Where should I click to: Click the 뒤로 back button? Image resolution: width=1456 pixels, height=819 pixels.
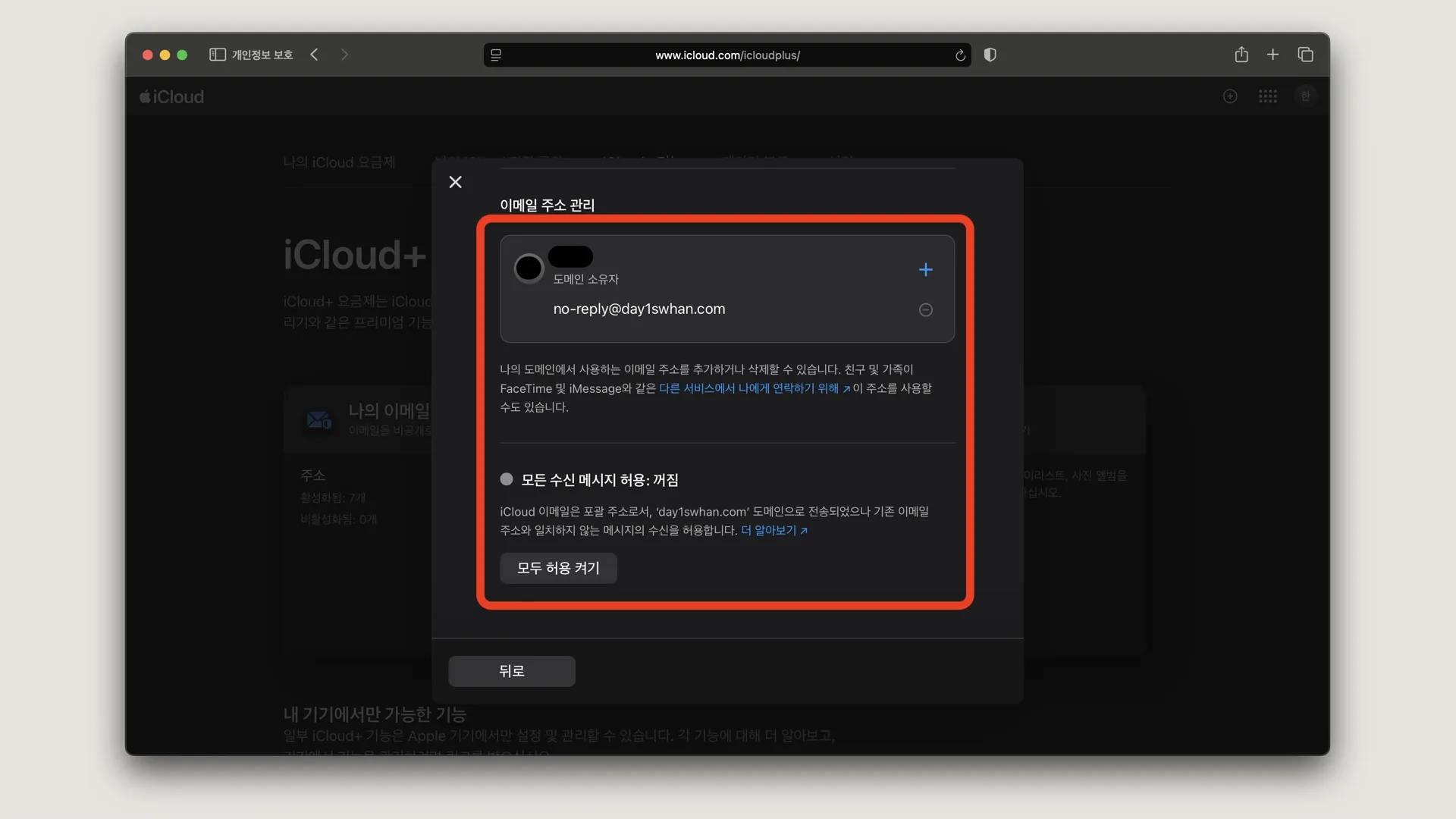click(512, 671)
